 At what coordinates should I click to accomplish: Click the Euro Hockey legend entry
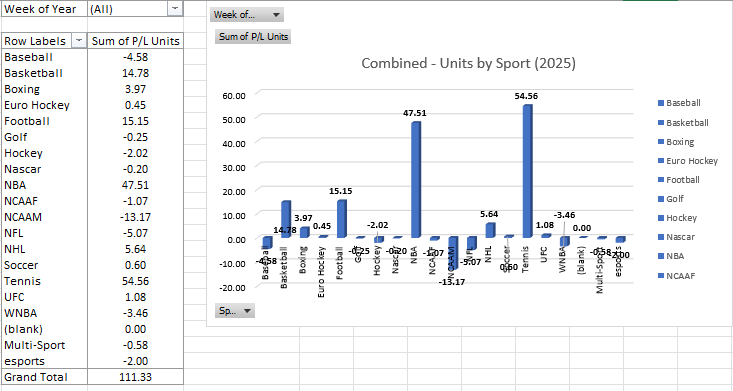pyautogui.click(x=688, y=161)
